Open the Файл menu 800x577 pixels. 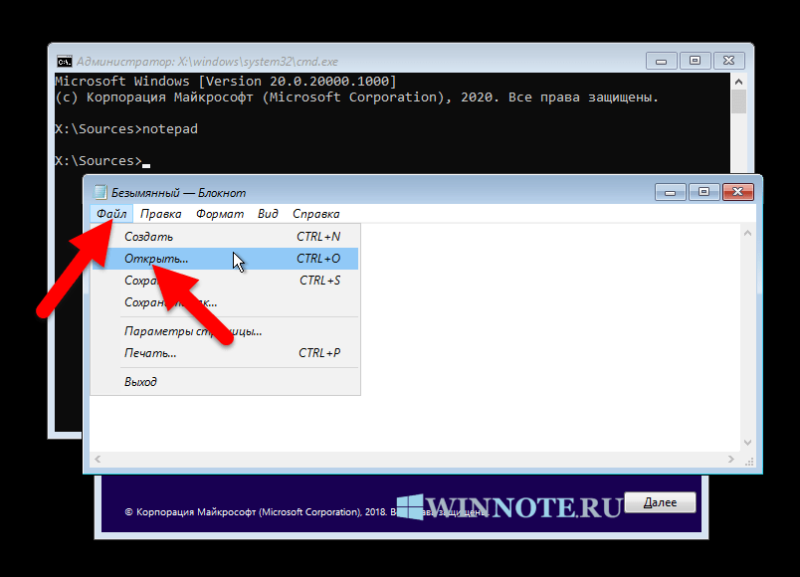click(112, 214)
